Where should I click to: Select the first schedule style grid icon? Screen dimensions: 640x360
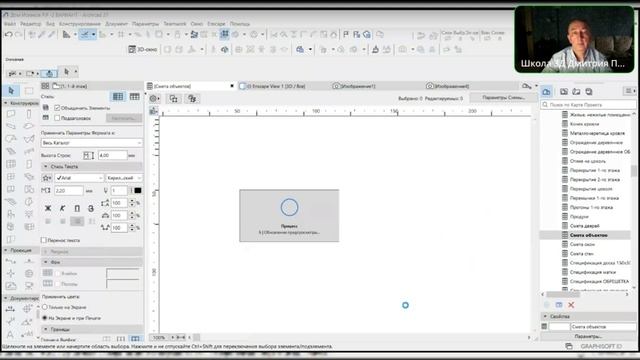coord(118,96)
